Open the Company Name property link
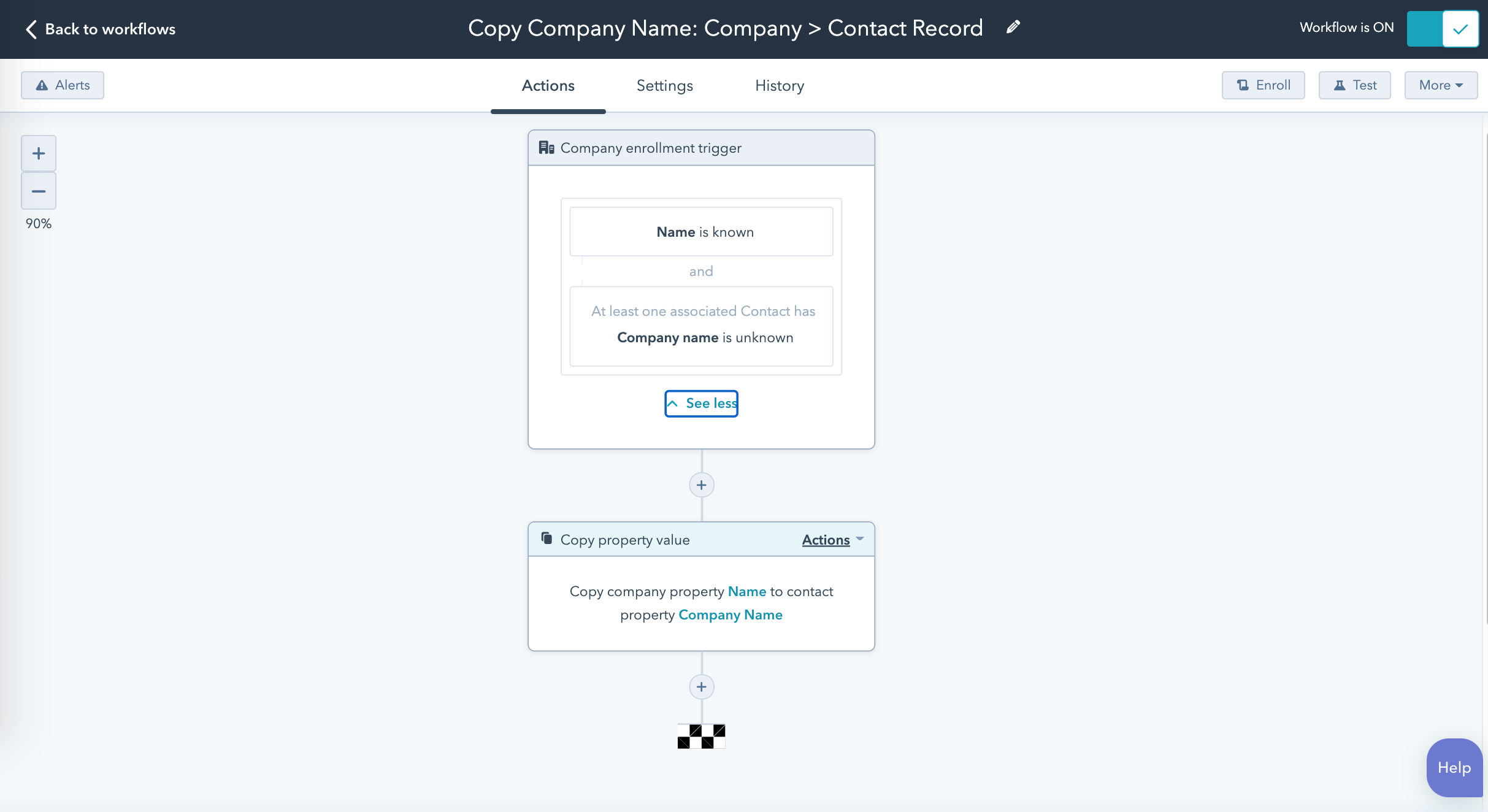The image size is (1488, 812). [731, 615]
